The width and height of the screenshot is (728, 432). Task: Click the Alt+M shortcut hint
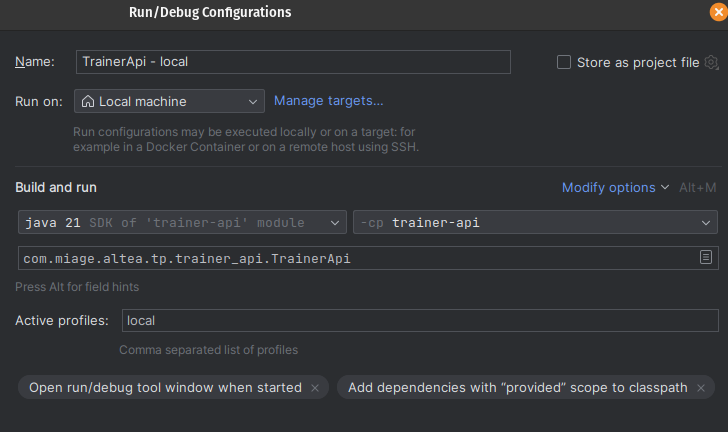coord(697,188)
